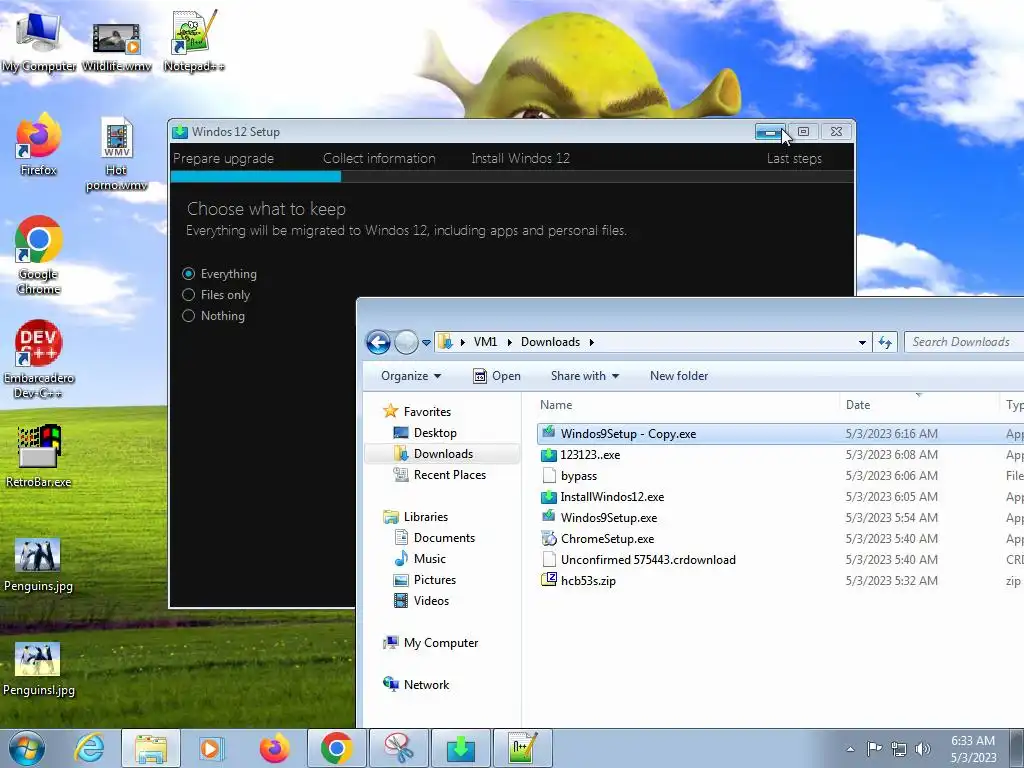Open the Share with dropdown
Screen dimensions: 1024x768
584,376
